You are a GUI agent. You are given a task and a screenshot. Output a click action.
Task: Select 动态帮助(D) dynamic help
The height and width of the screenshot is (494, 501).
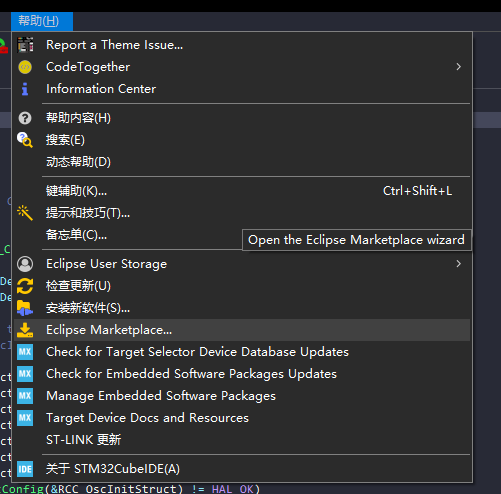click(242, 162)
